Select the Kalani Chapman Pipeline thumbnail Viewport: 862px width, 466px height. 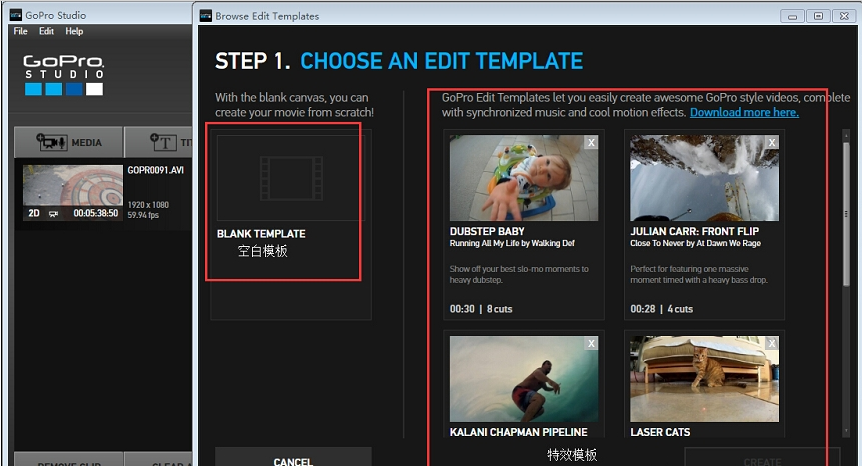[x=523, y=379]
